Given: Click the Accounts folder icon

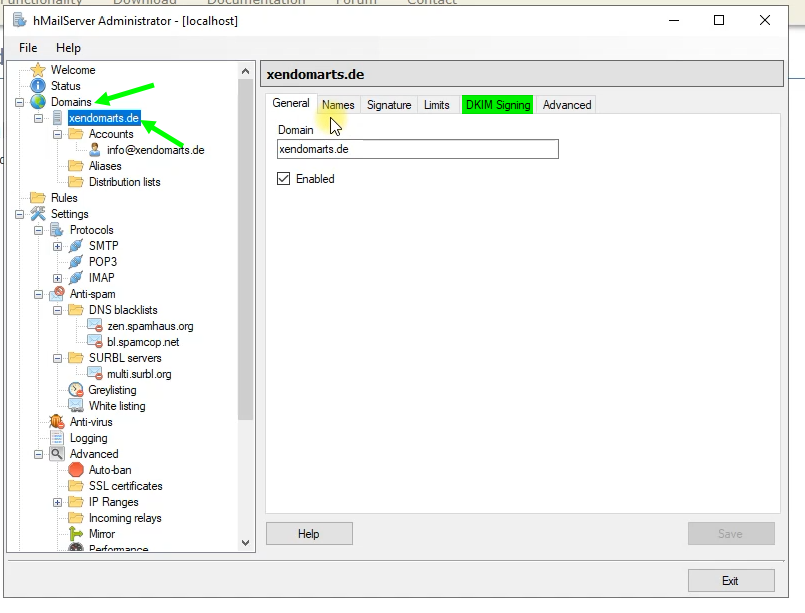Looking at the screenshot, I should click(x=76, y=134).
